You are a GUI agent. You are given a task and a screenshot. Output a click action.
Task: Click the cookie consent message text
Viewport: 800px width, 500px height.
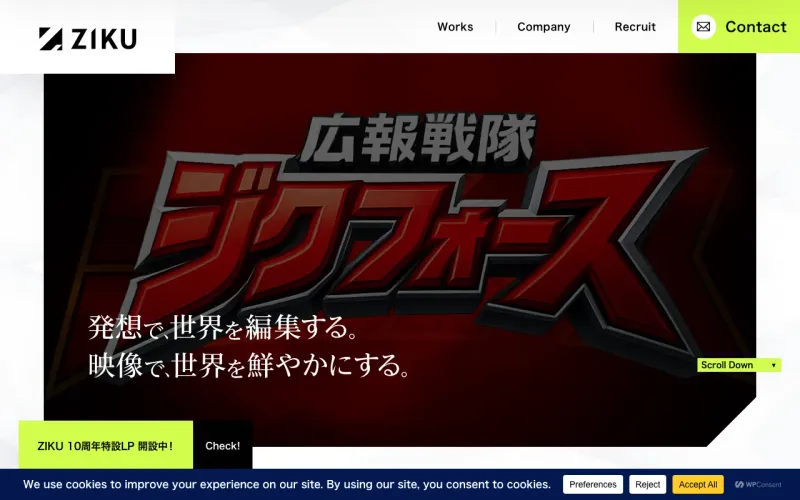287,484
